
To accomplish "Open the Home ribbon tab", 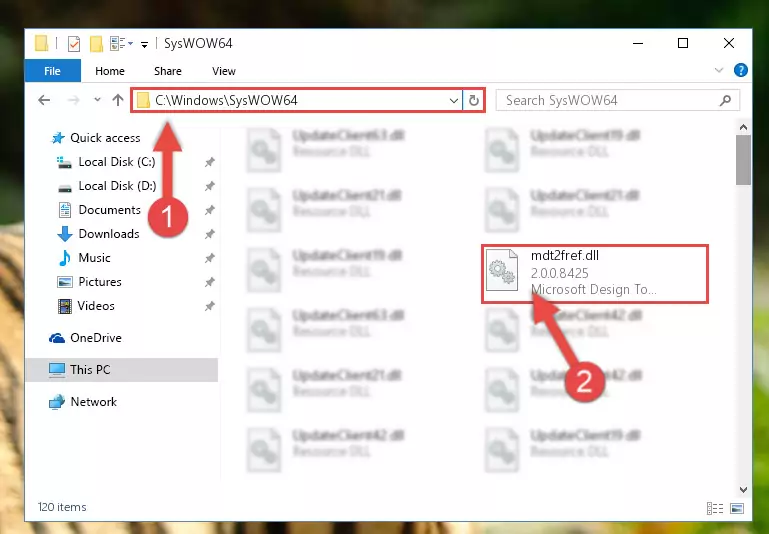I will click(110, 71).
